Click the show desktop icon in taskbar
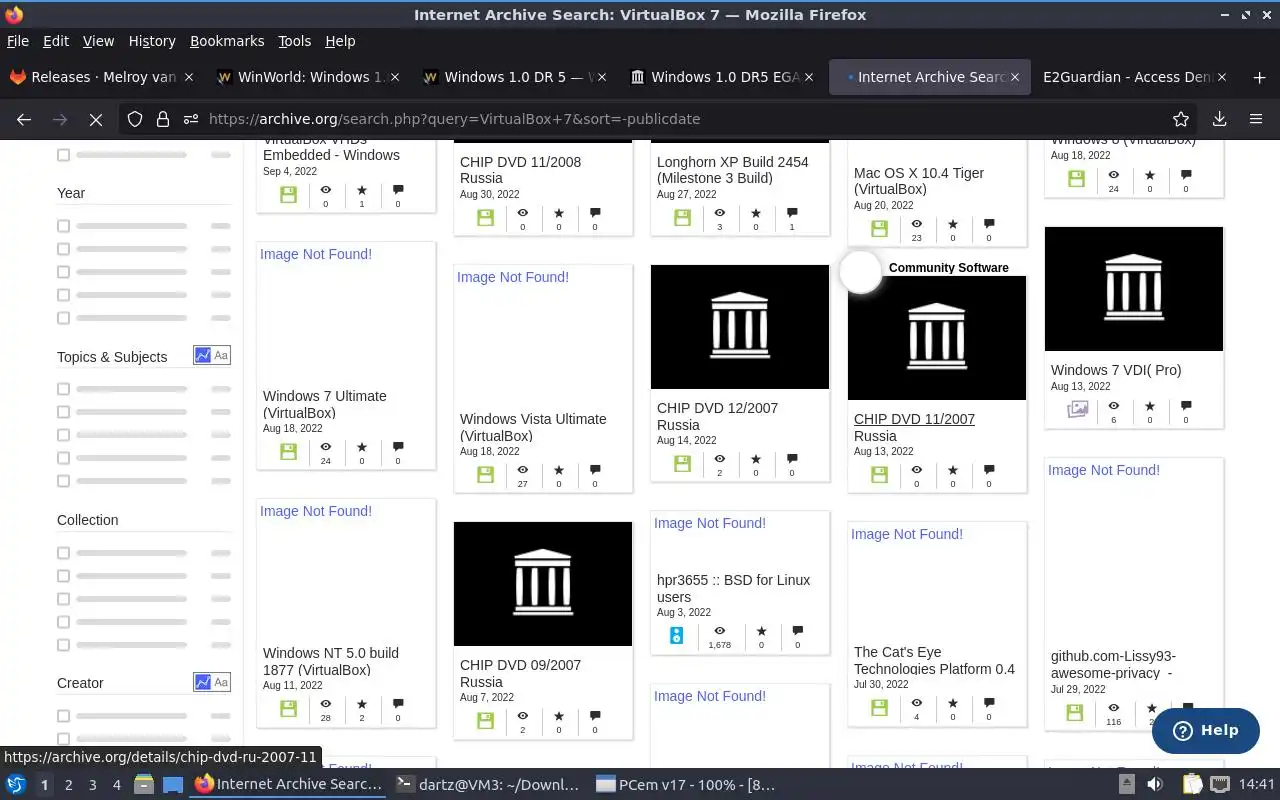 coord(173,785)
